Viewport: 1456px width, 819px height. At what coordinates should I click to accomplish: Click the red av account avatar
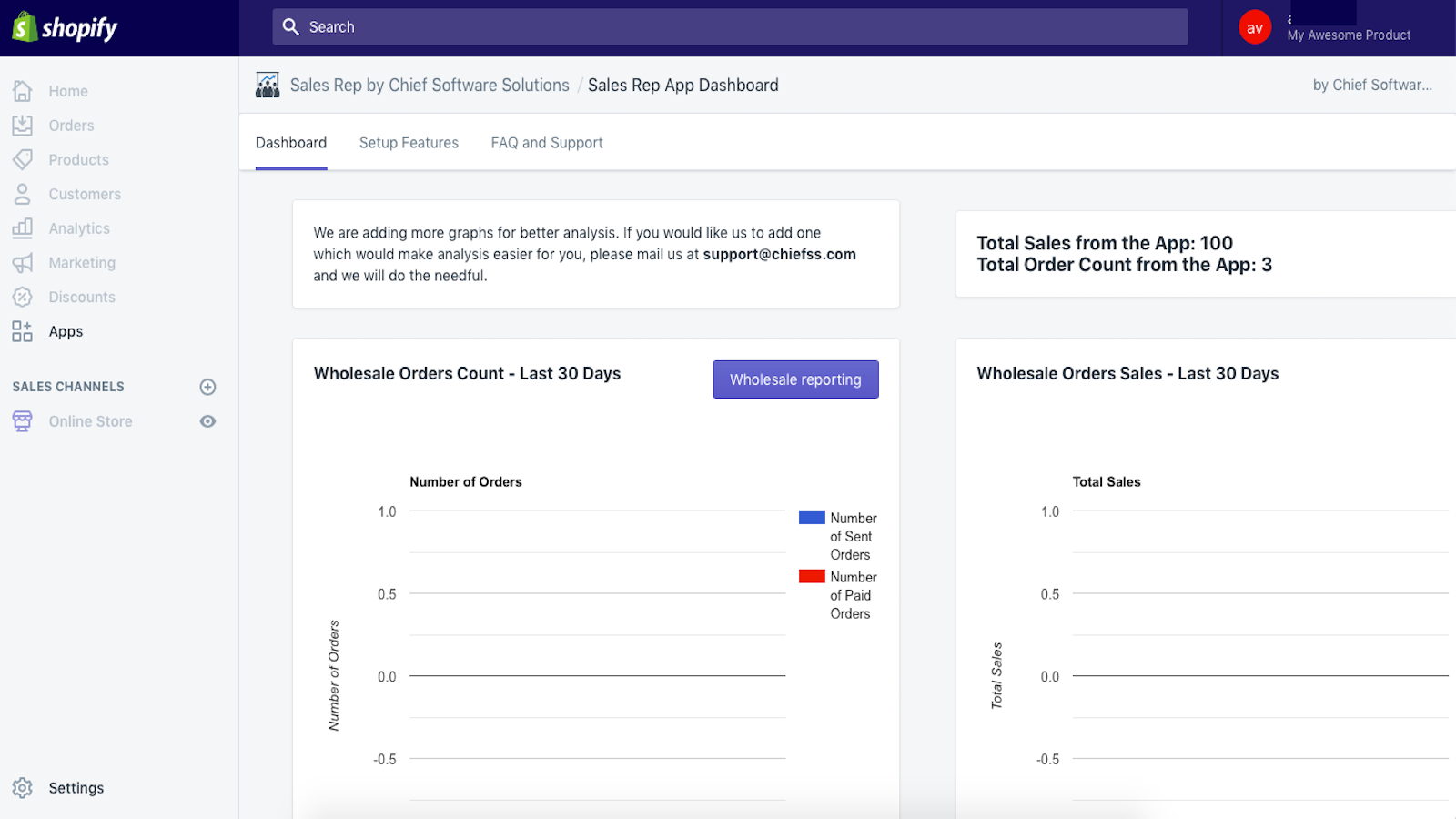1255,27
